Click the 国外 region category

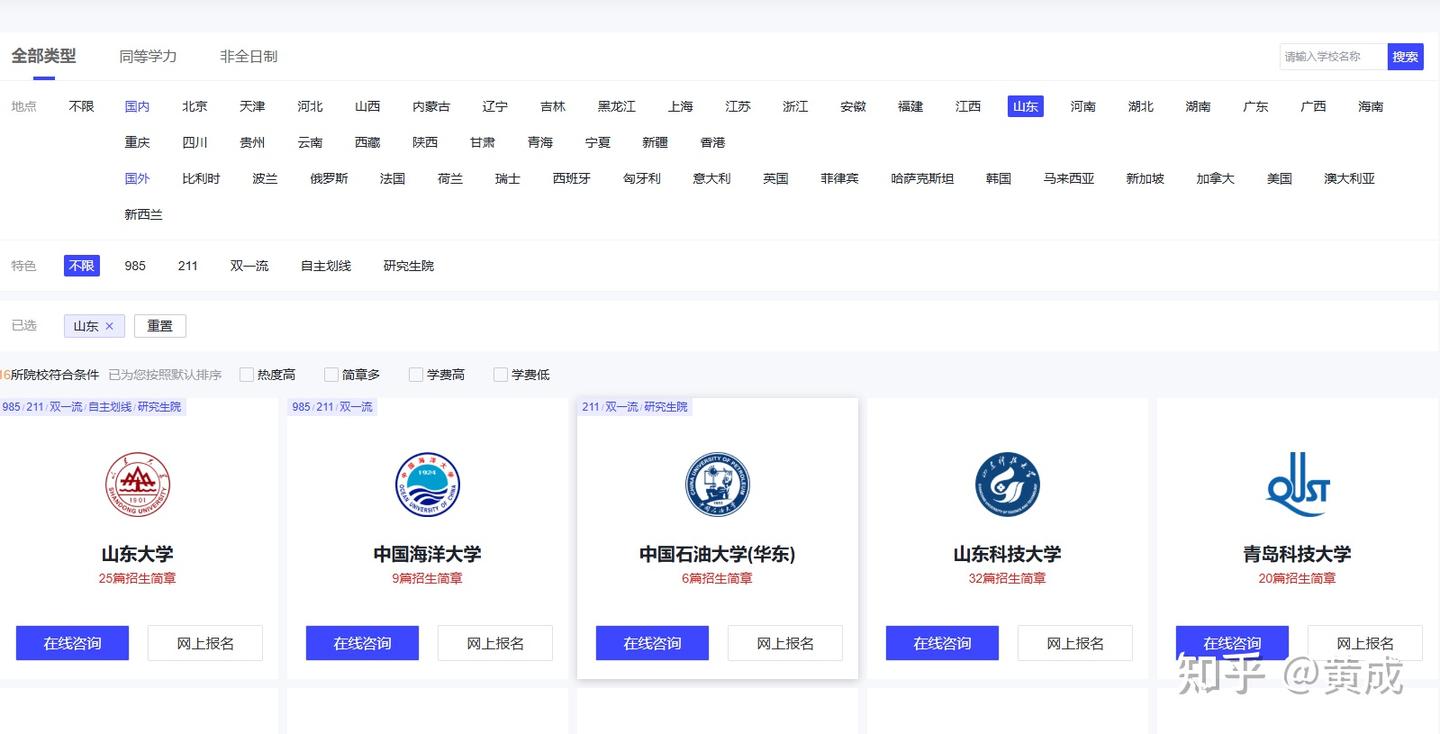click(x=137, y=178)
